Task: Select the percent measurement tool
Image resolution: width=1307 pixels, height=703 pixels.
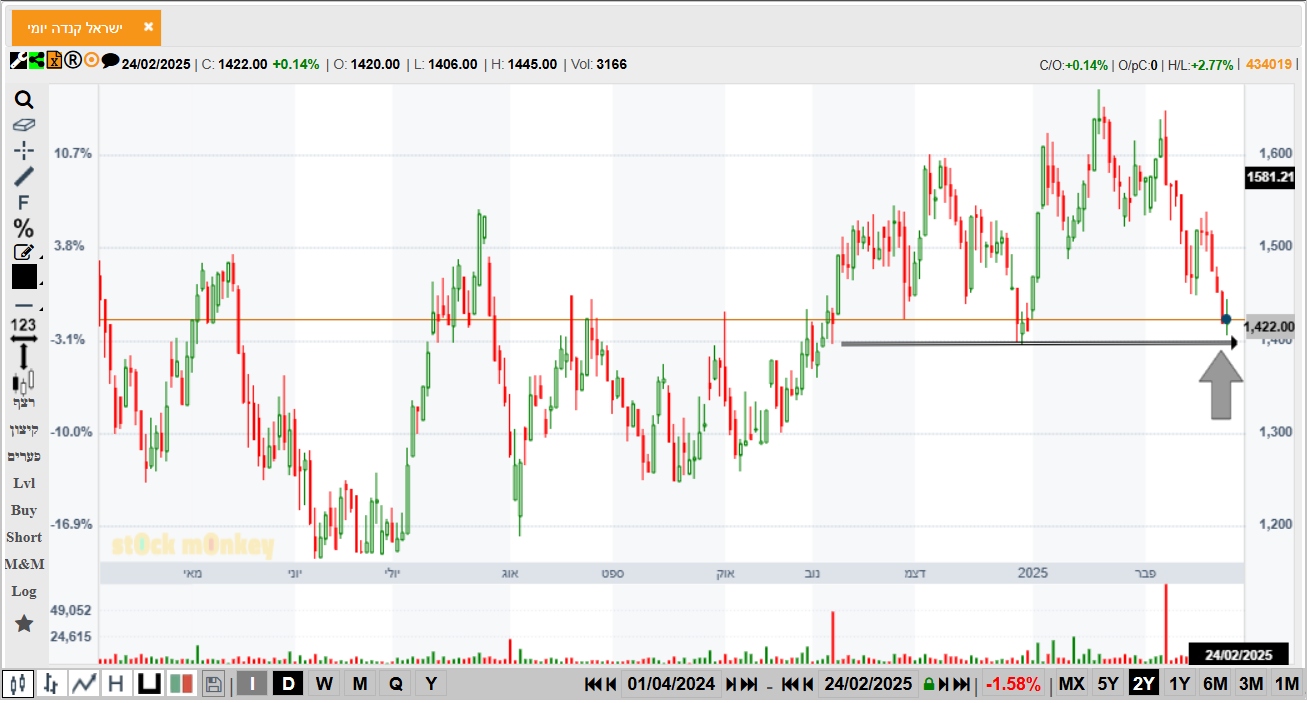Action: click(24, 228)
